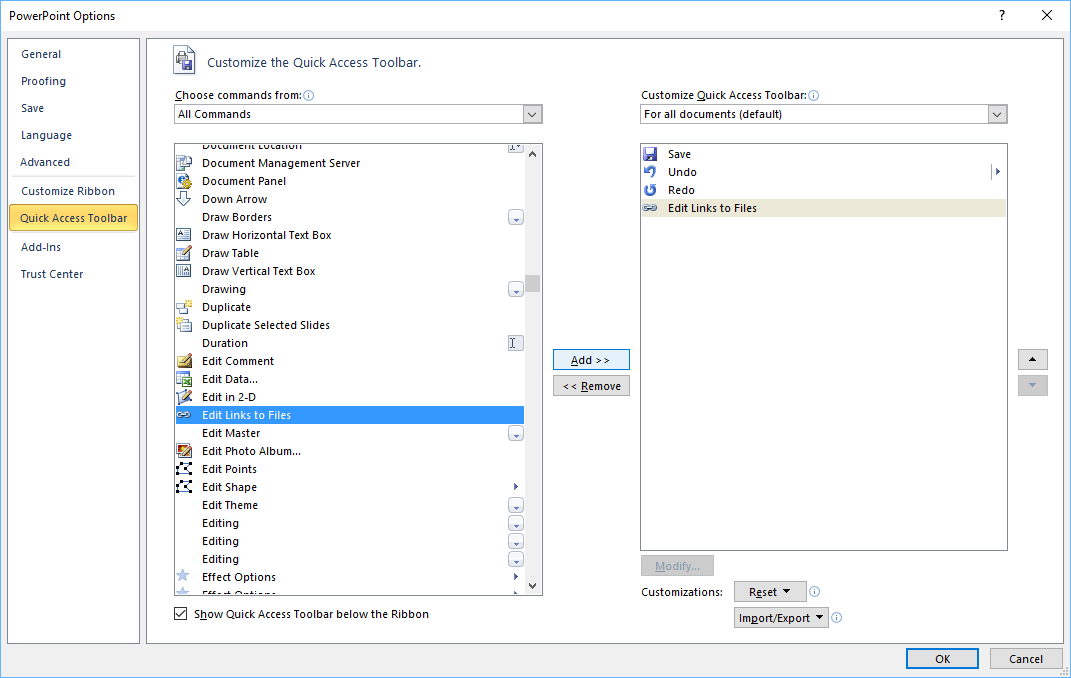Go to the Advanced options category
This screenshot has width=1071, height=678.
pyautogui.click(x=45, y=162)
